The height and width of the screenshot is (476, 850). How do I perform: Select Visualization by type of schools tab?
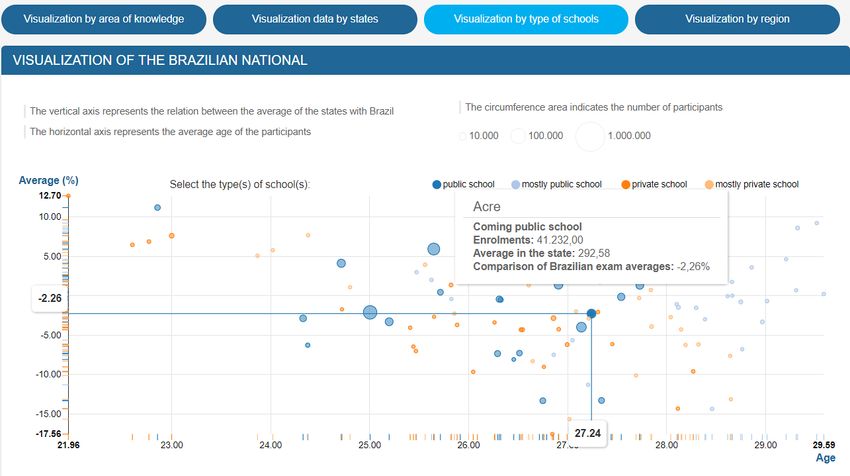(x=526, y=19)
